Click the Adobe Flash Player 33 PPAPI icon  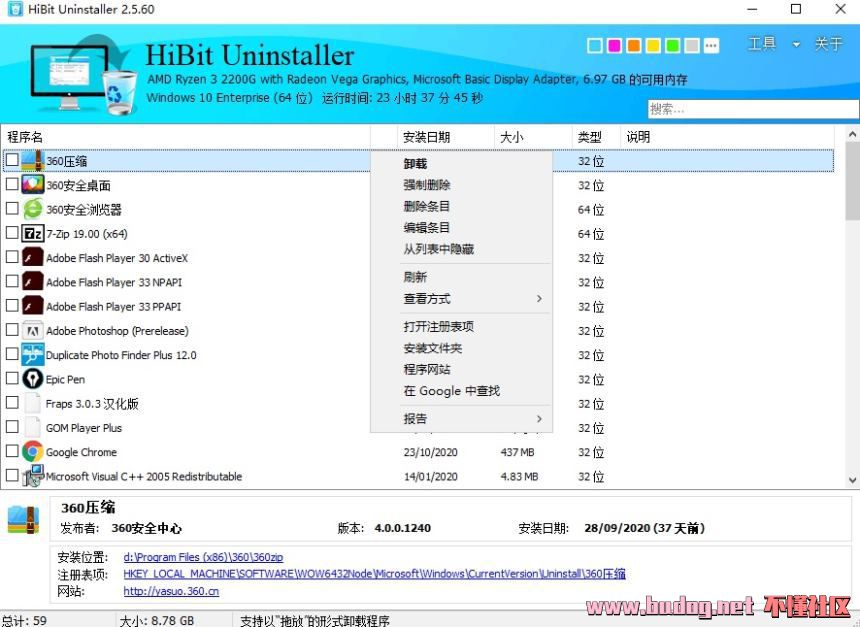tap(32, 306)
